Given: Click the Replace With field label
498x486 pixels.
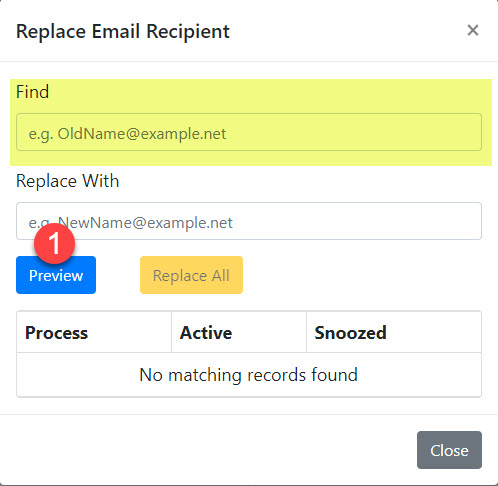Looking at the screenshot, I should [68, 181].
